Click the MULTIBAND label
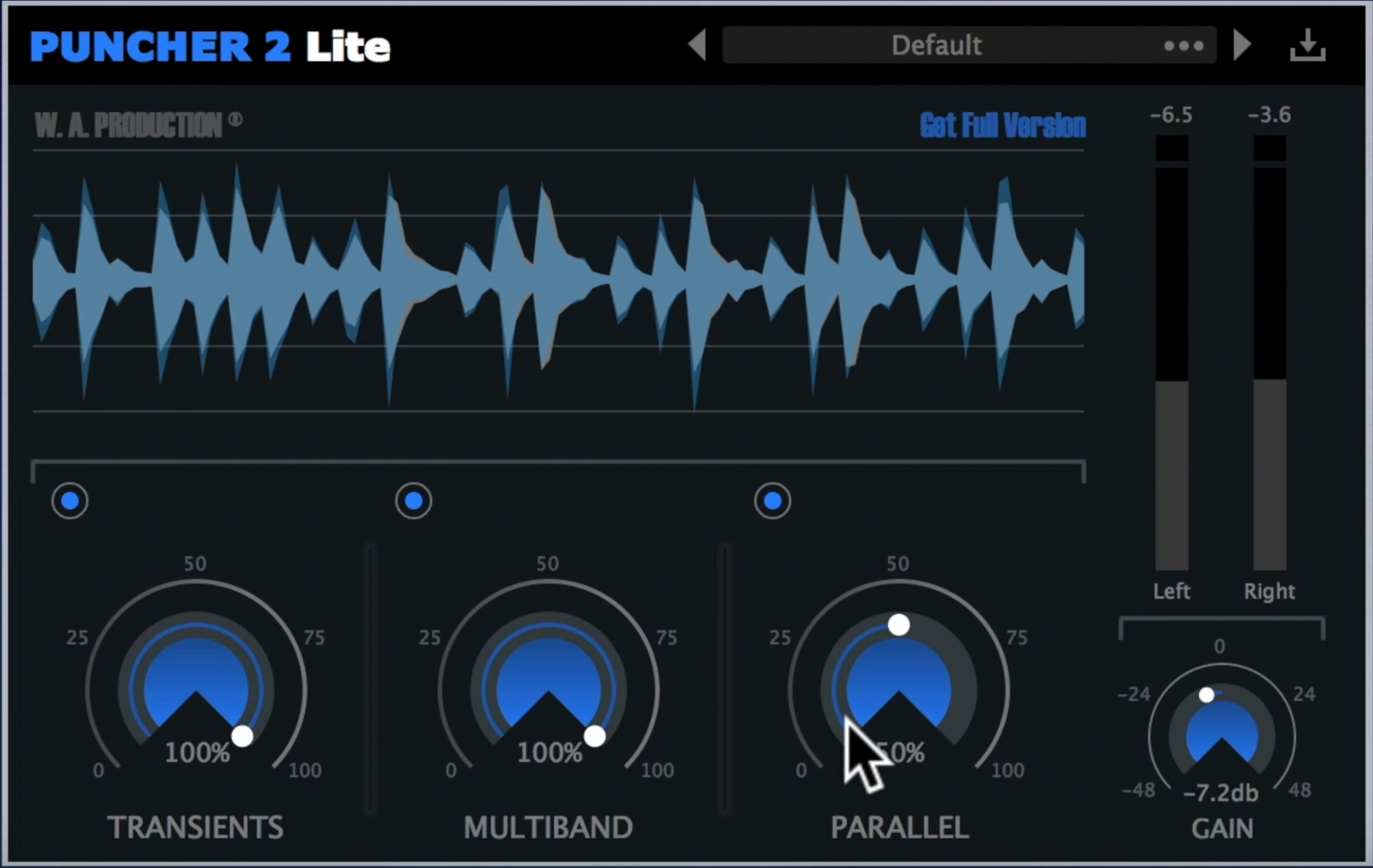 [549, 827]
